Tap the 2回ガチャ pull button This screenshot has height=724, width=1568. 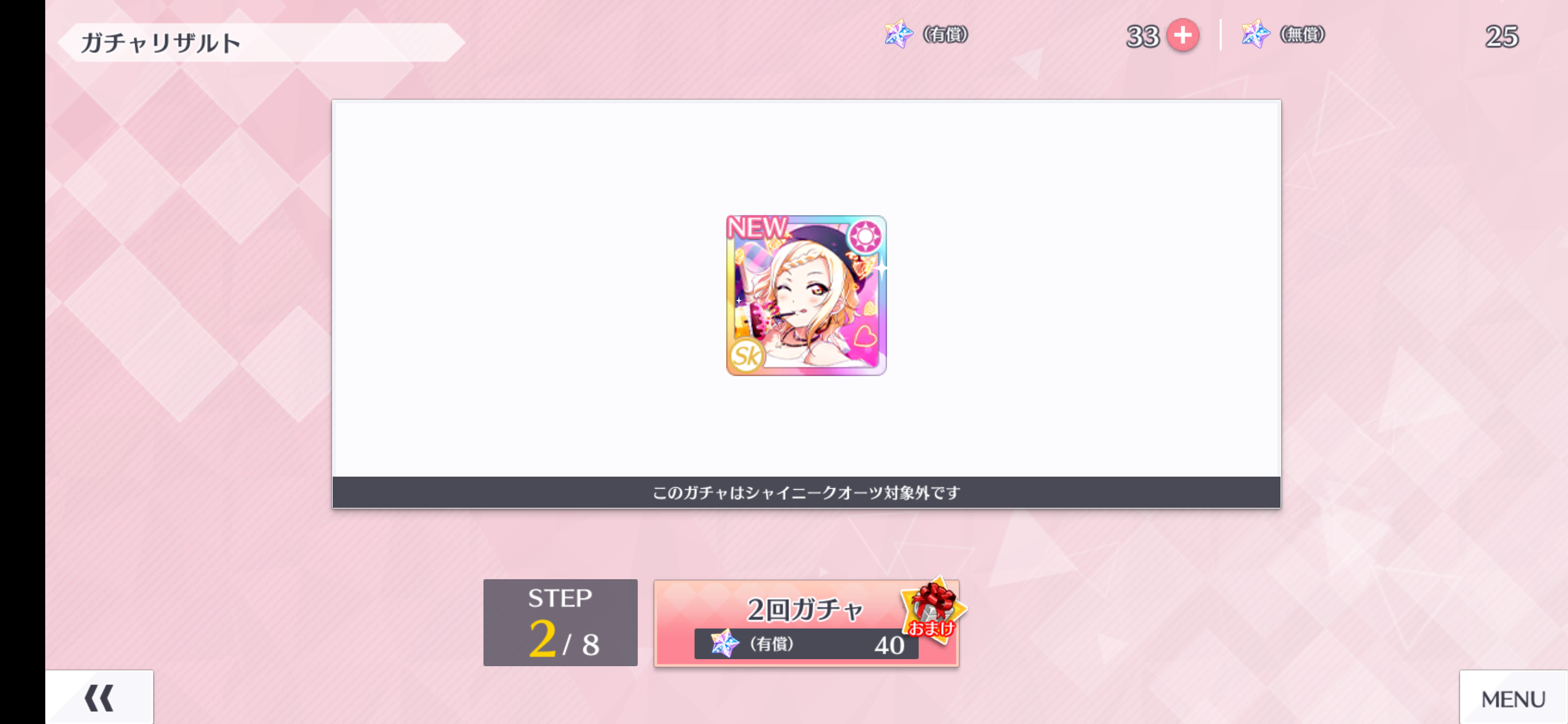(806, 623)
